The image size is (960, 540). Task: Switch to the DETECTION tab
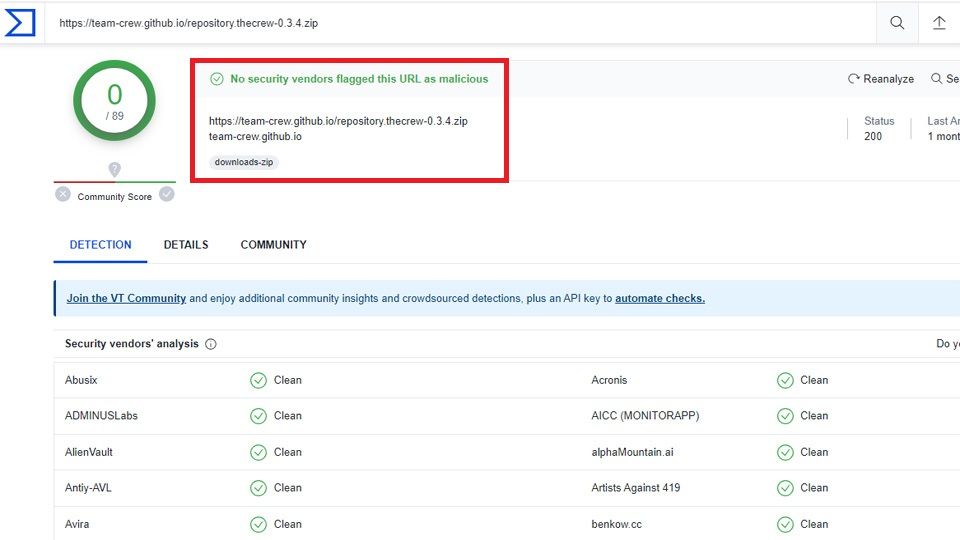coord(100,245)
